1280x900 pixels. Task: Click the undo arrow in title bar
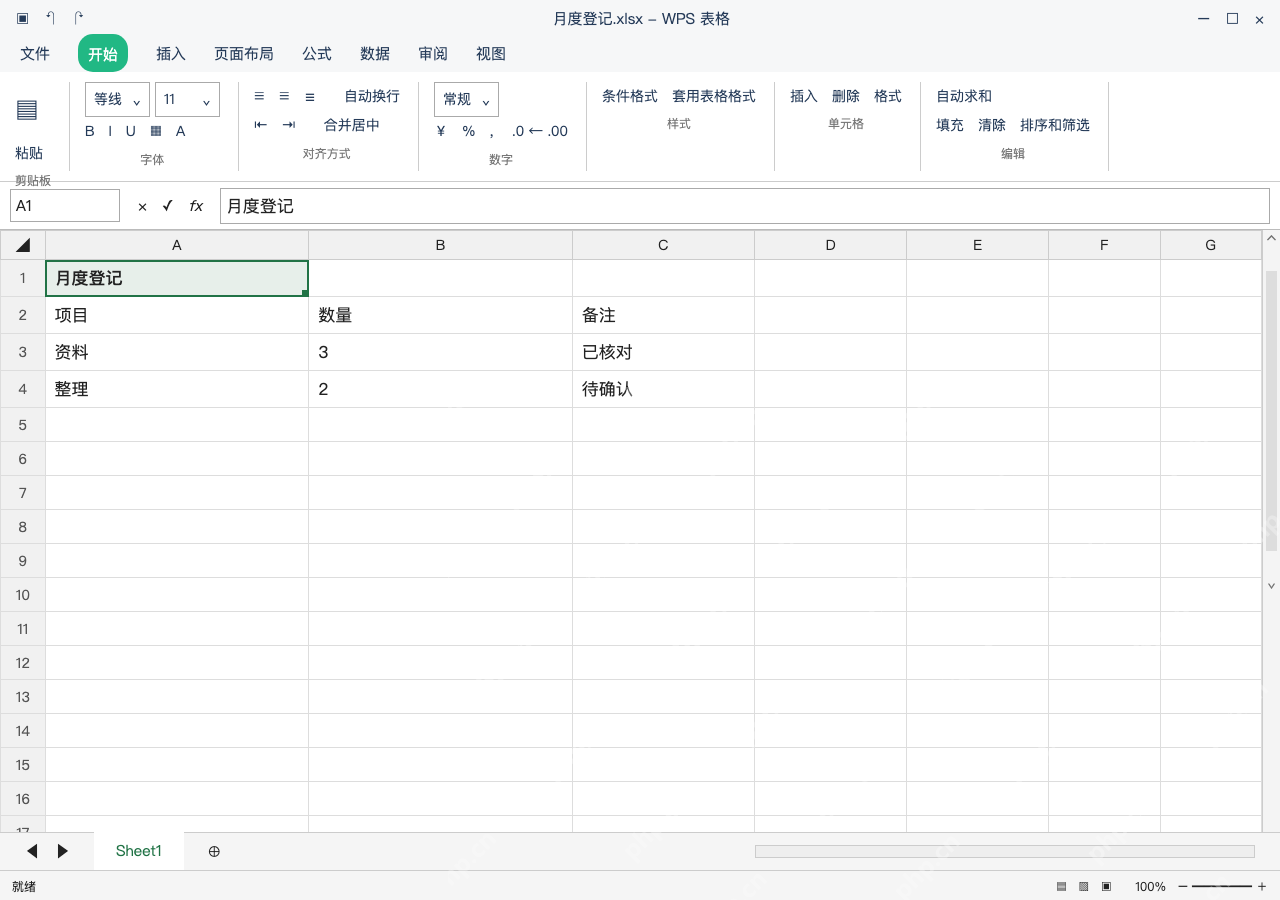50,18
